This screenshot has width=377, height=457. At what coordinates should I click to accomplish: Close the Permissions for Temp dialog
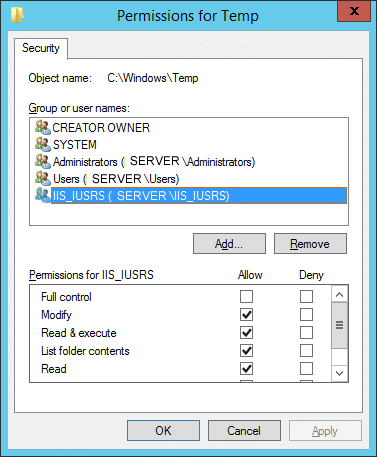(354, 12)
